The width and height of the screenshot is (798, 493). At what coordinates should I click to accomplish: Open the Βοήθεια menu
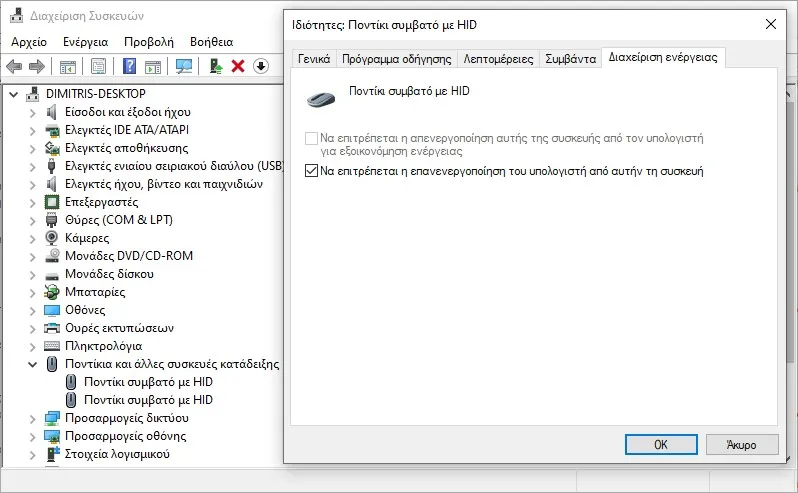[211, 42]
